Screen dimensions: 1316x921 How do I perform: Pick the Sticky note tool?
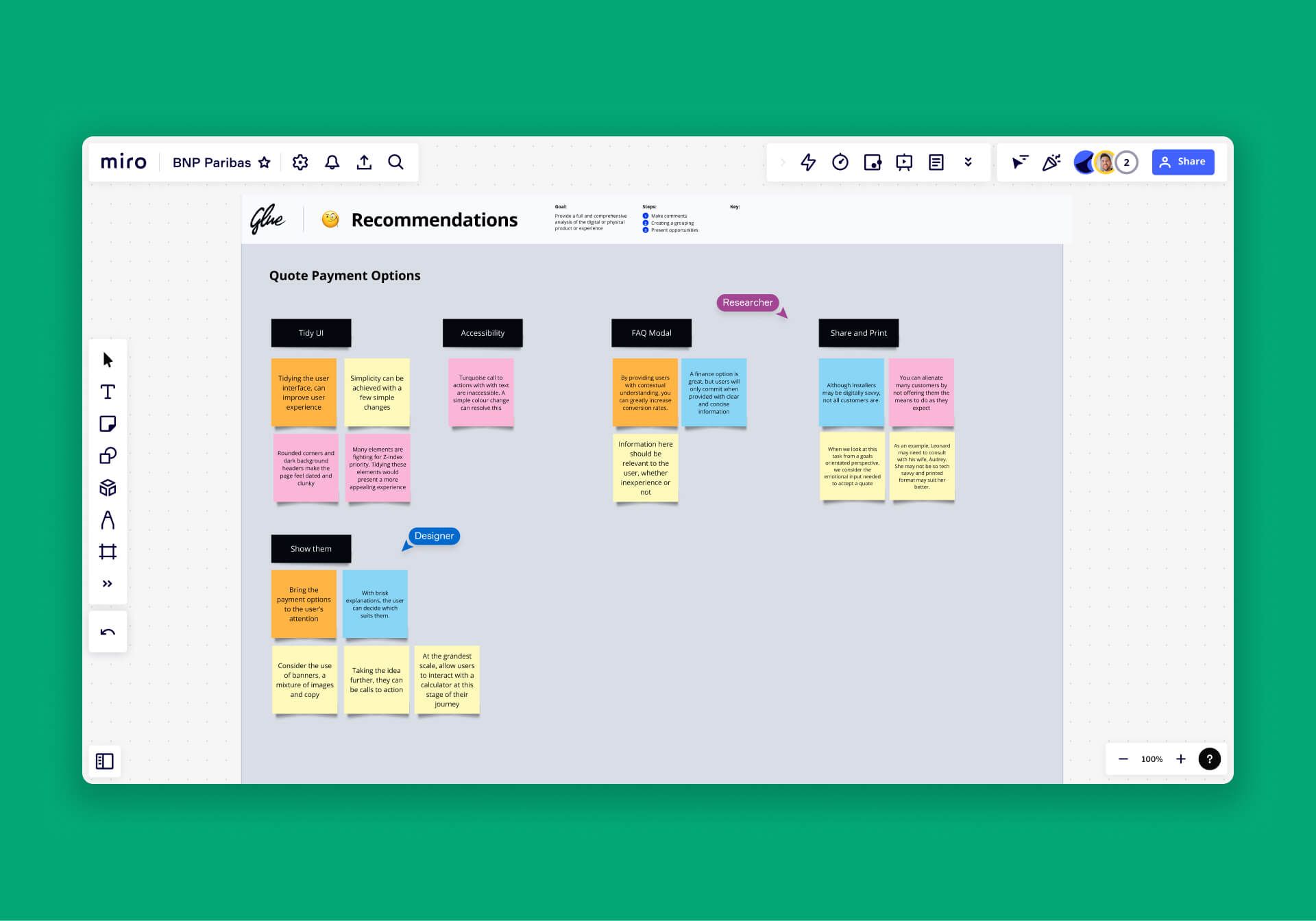click(108, 423)
